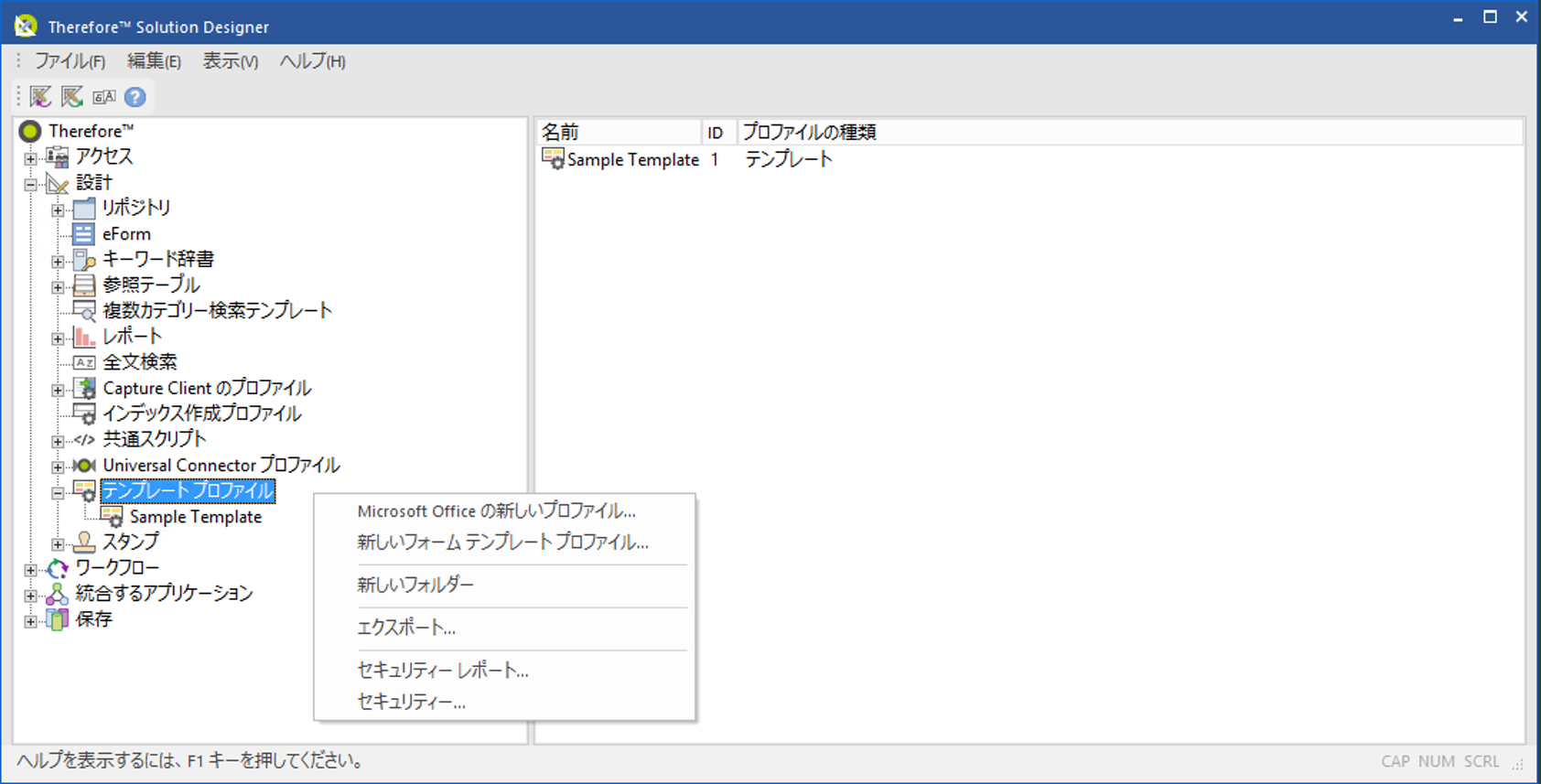Click the テンプレート プロファイル node icon
Viewport: 1541px width, 784px height.
[84, 491]
